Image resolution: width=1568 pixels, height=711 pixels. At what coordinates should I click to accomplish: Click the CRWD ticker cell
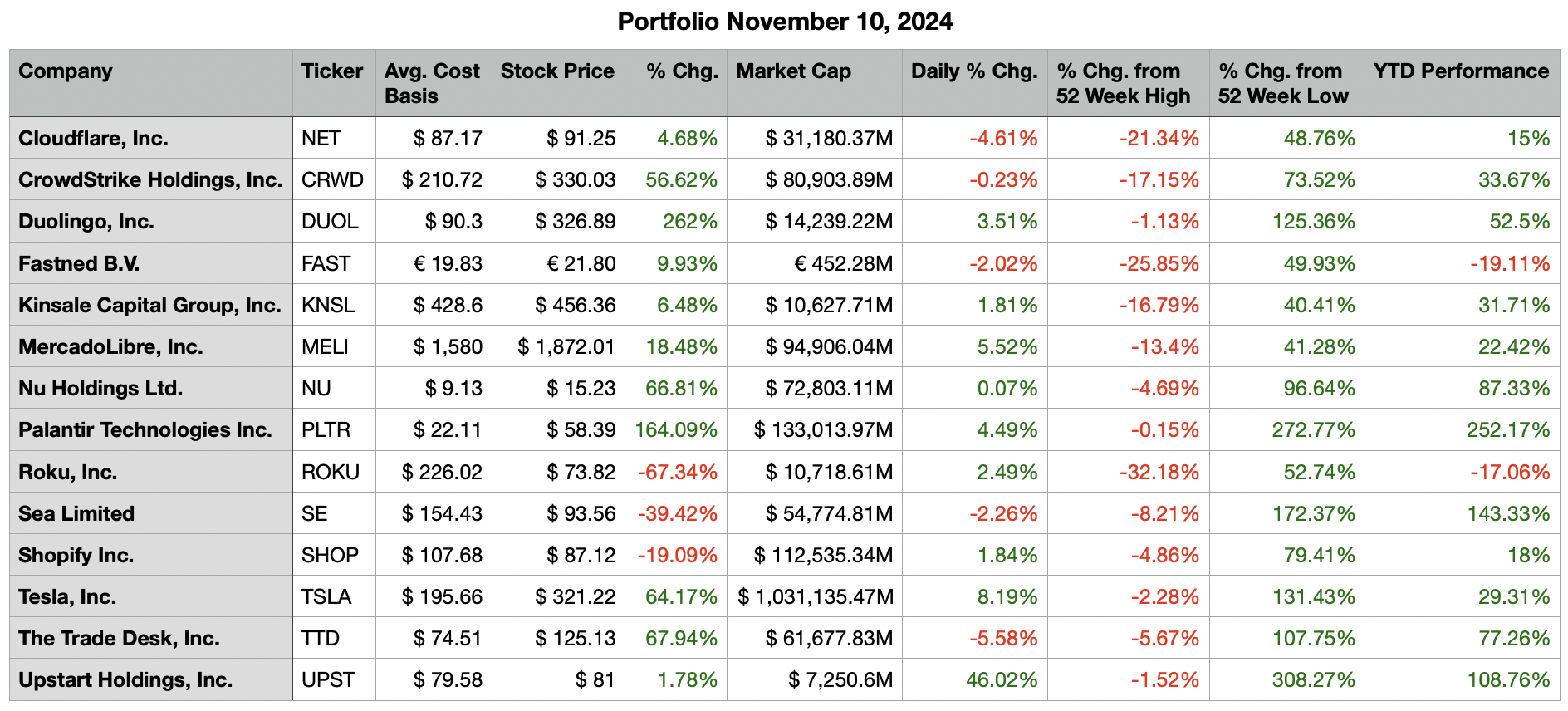332,180
